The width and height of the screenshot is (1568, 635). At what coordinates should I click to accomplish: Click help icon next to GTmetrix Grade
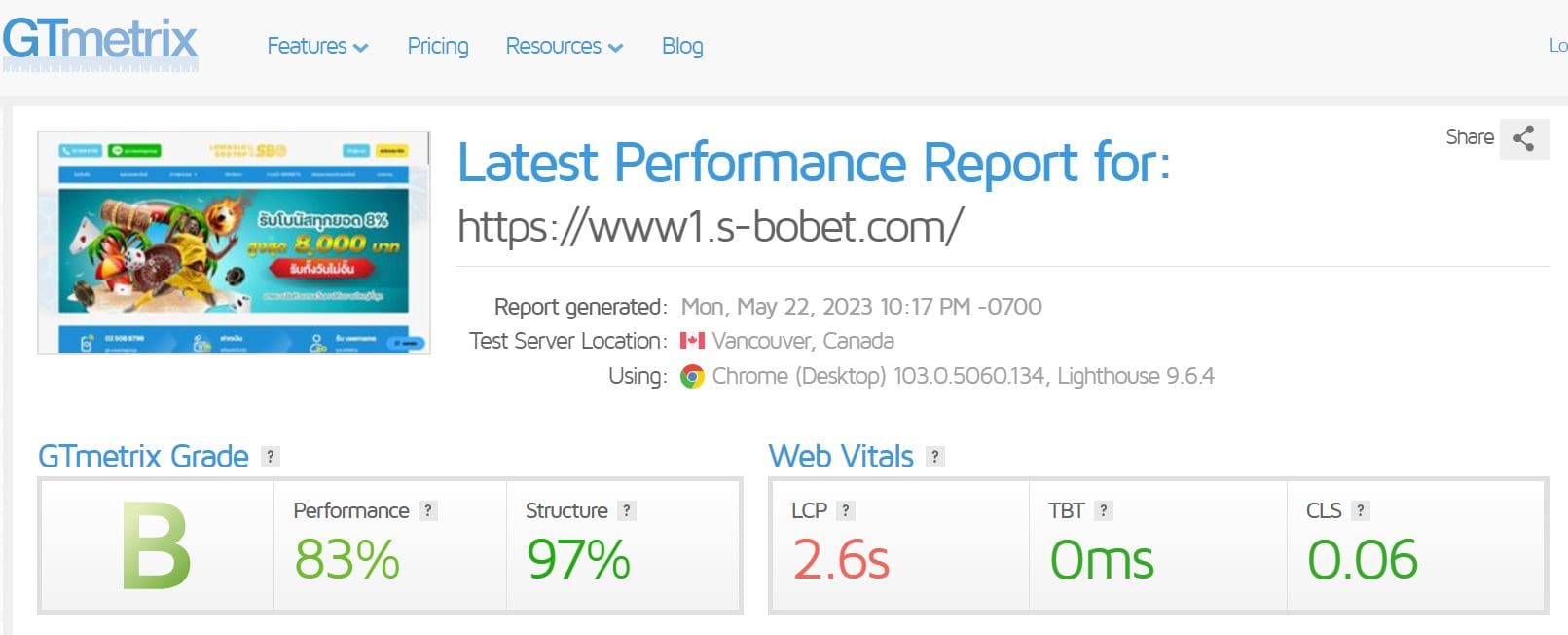[x=271, y=457]
